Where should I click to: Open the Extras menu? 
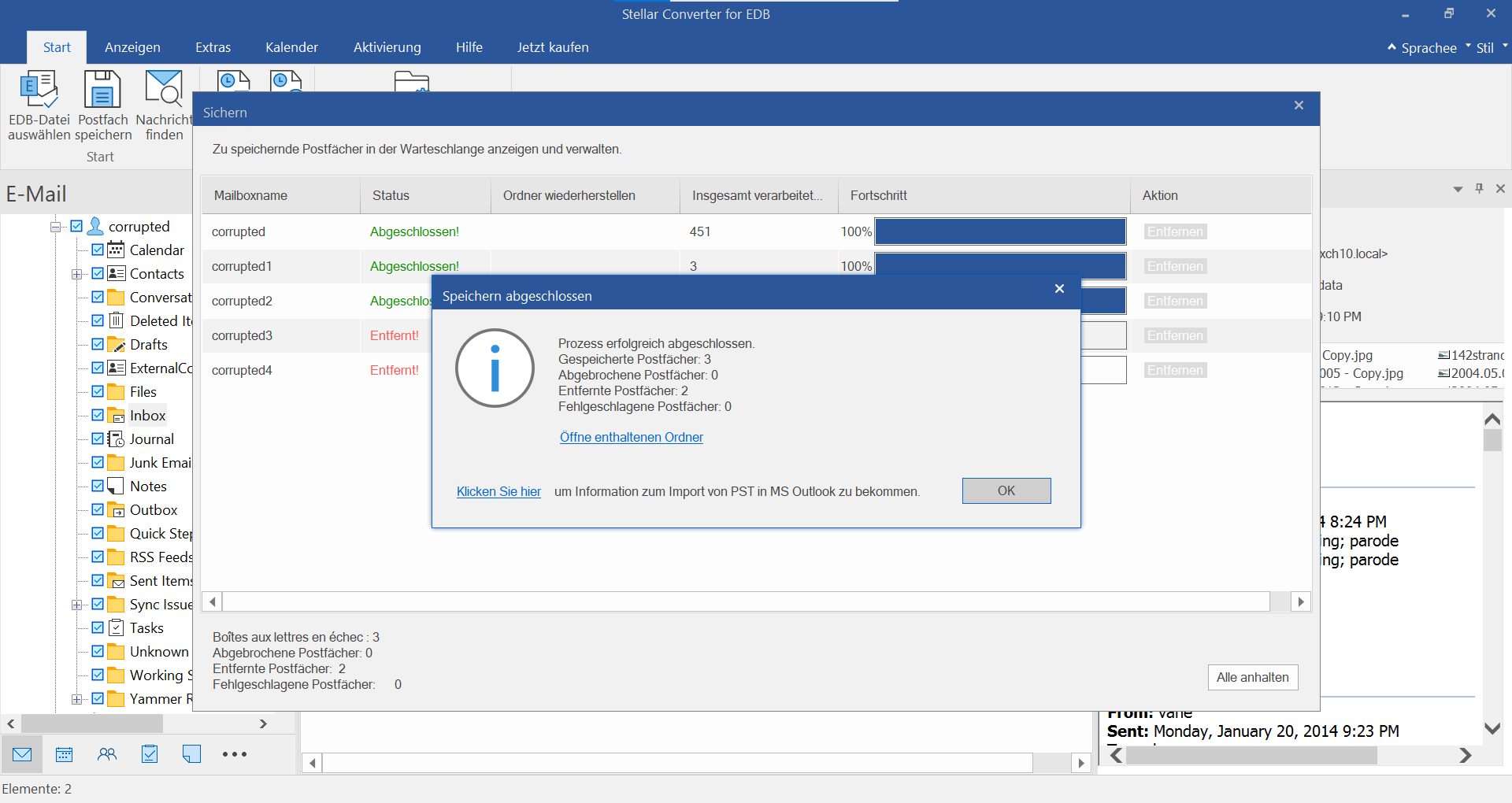click(x=212, y=47)
